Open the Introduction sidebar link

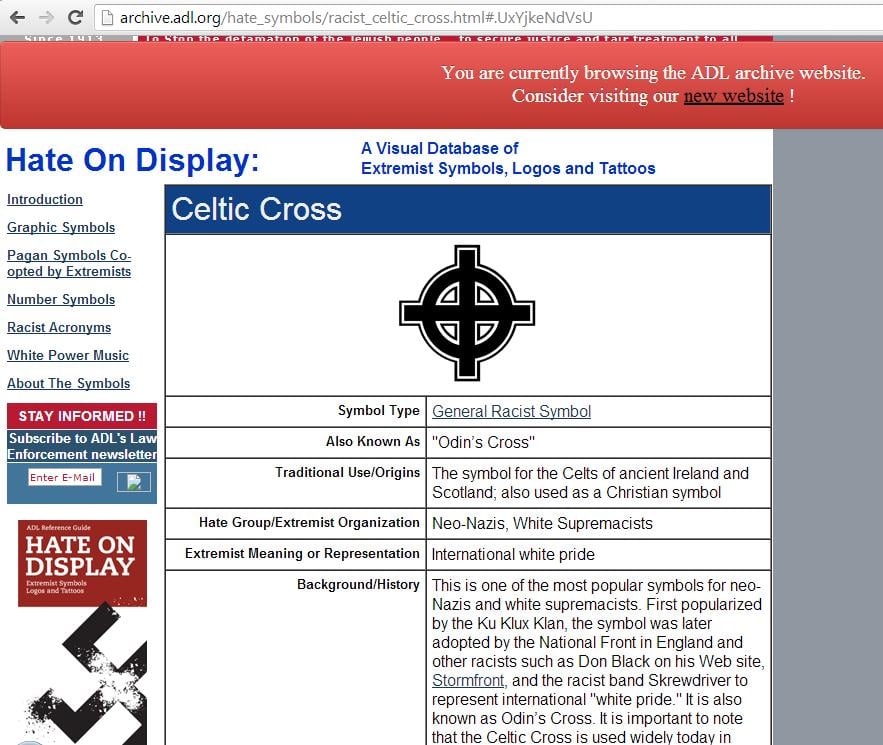tap(44, 199)
